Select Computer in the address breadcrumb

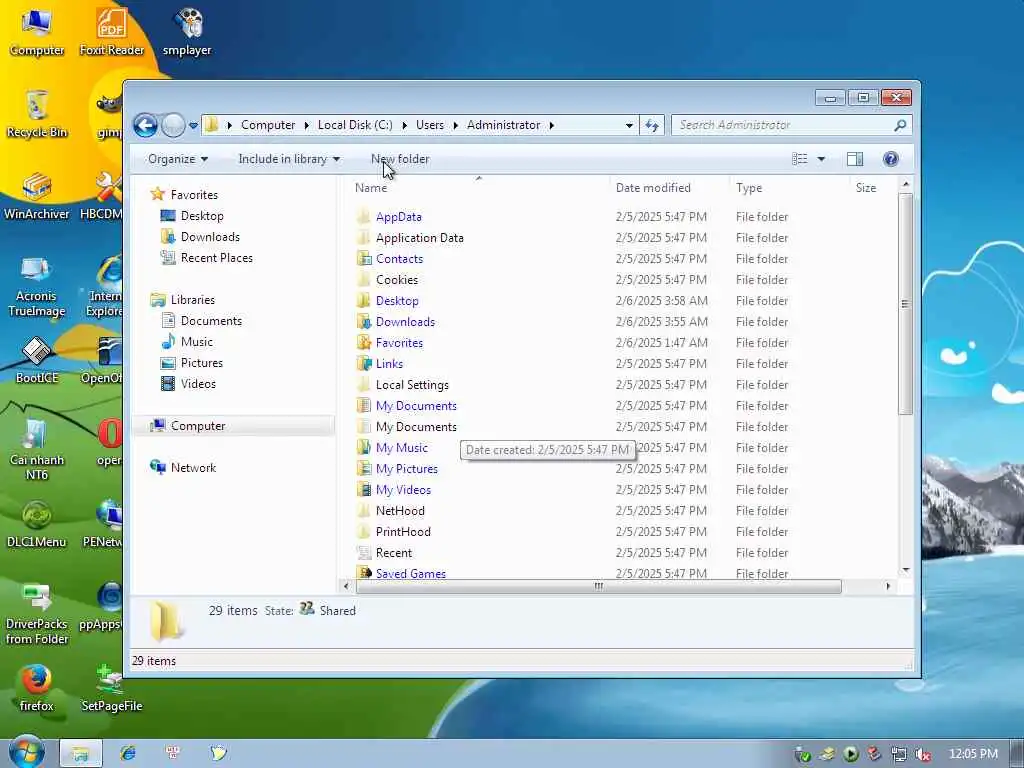tap(268, 125)
